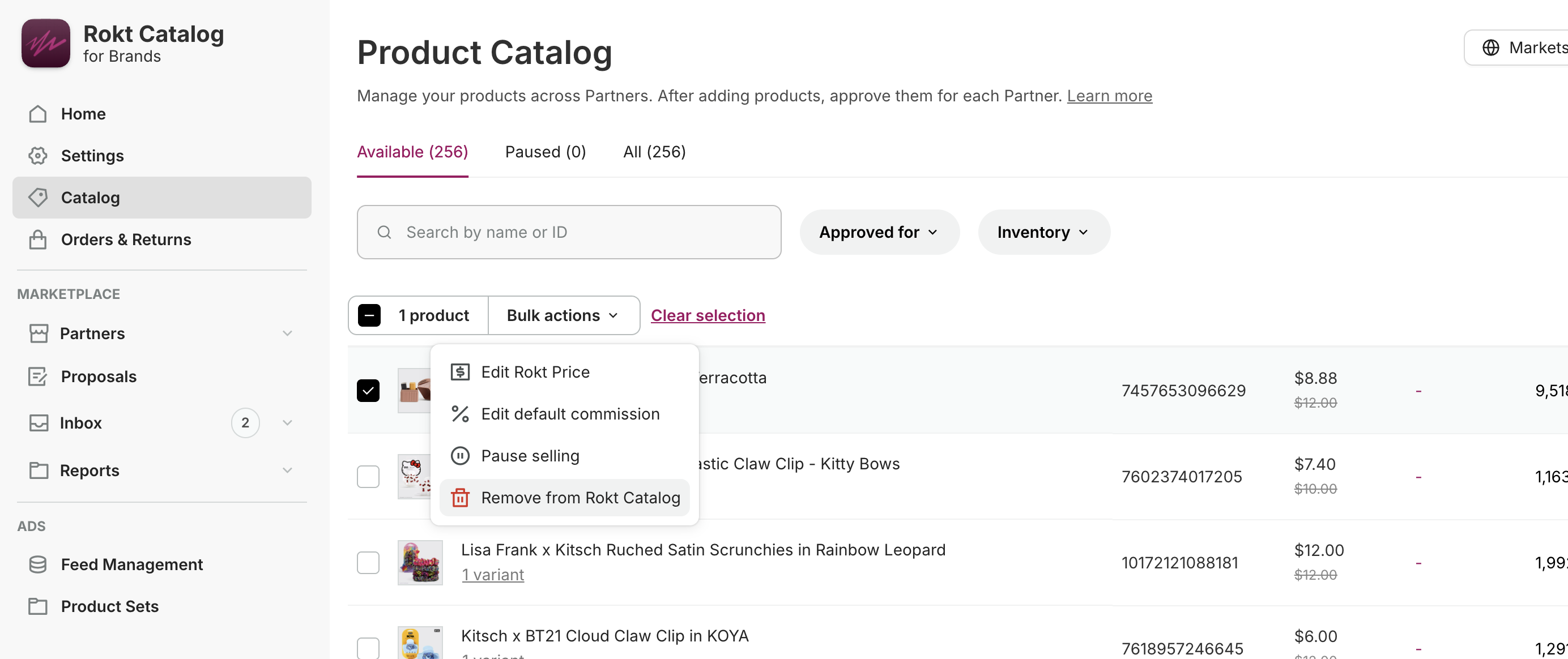
Task: Select the Lisa Frank scrunchies checkbox
Action: tap(368, 563)
